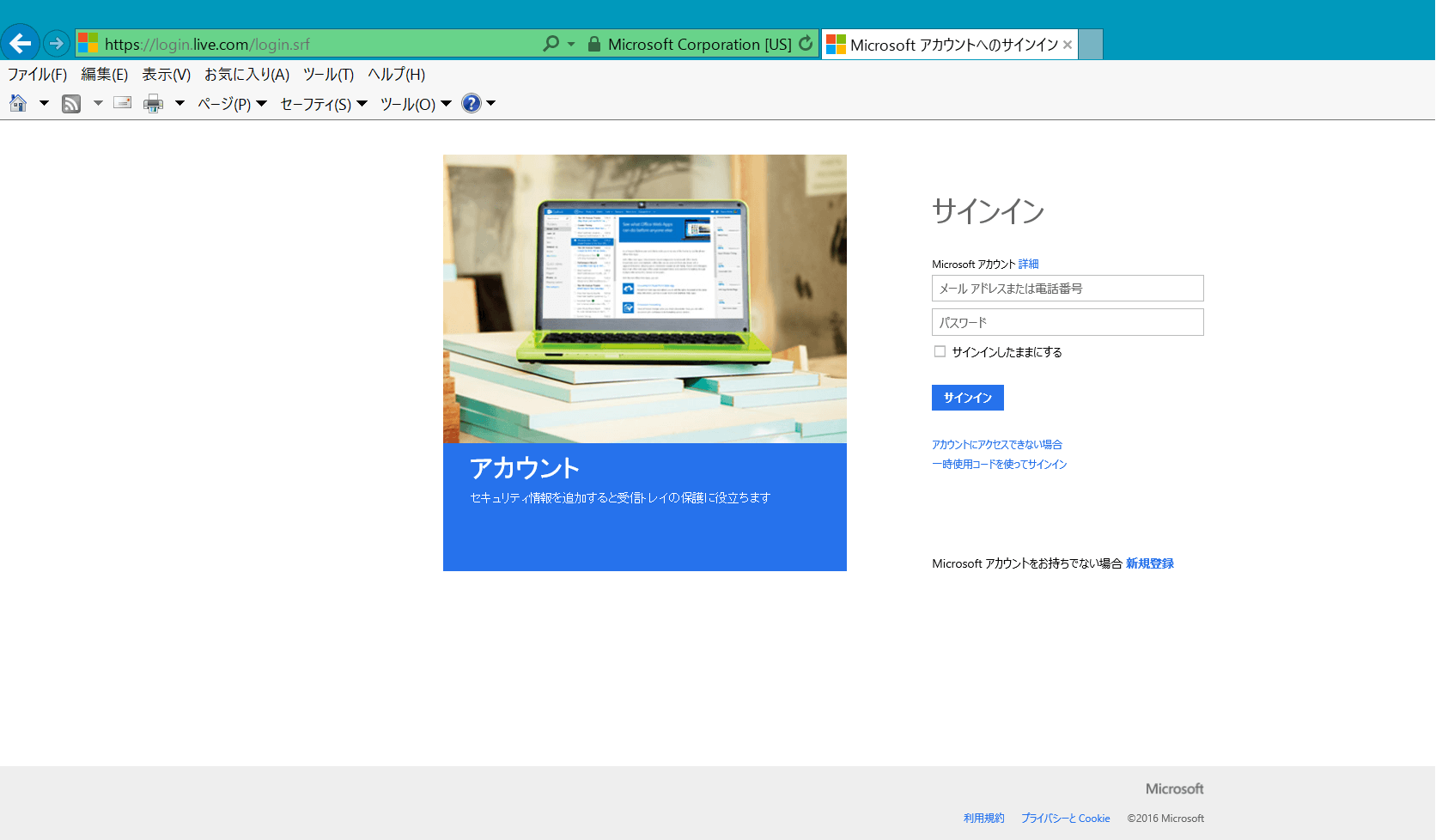This screenshot has height=840, width=1436.
Task: Open the 編集(E) menu
Action: point(104,75)
